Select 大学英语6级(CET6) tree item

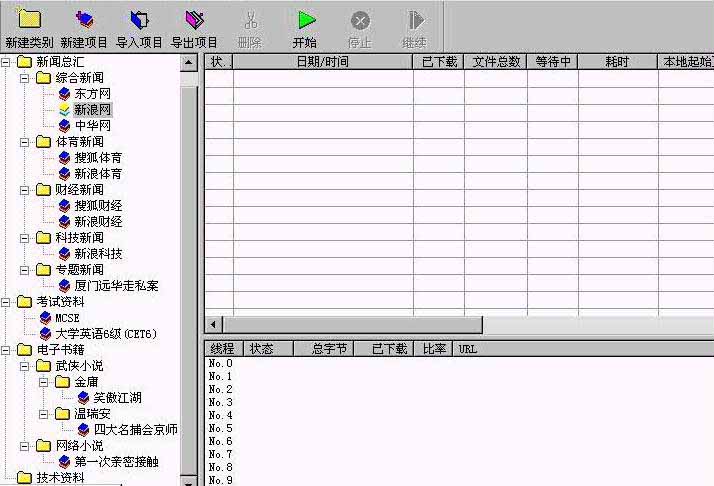point(104,334)
